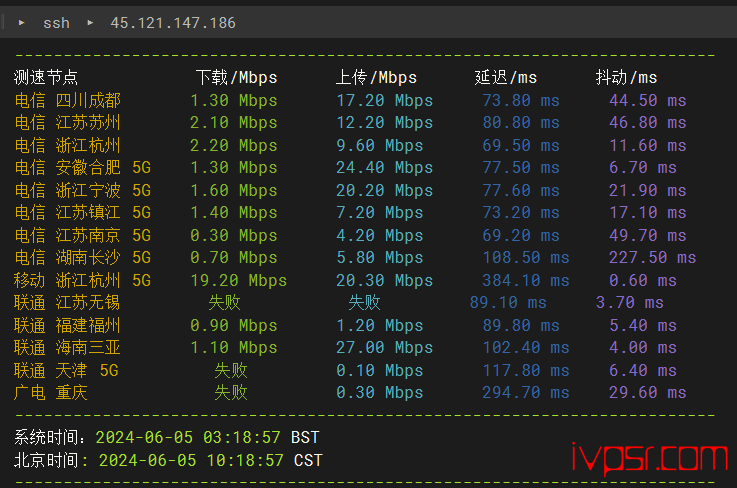Select the 电信 江苏南京 5G node

point(83,235)
